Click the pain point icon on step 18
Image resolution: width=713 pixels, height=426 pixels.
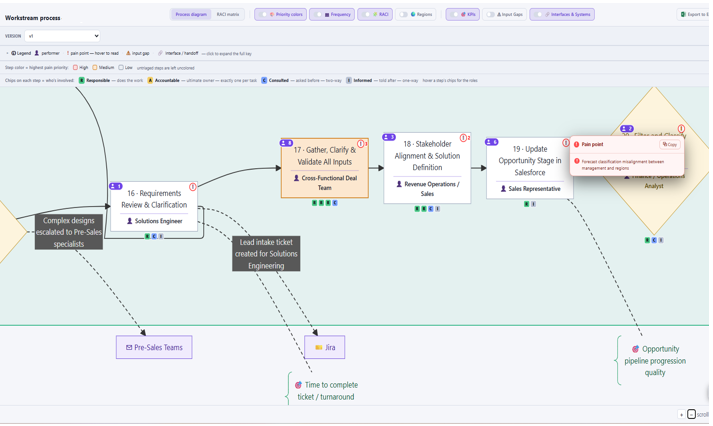pyautogui.click(x=463, y=138)
